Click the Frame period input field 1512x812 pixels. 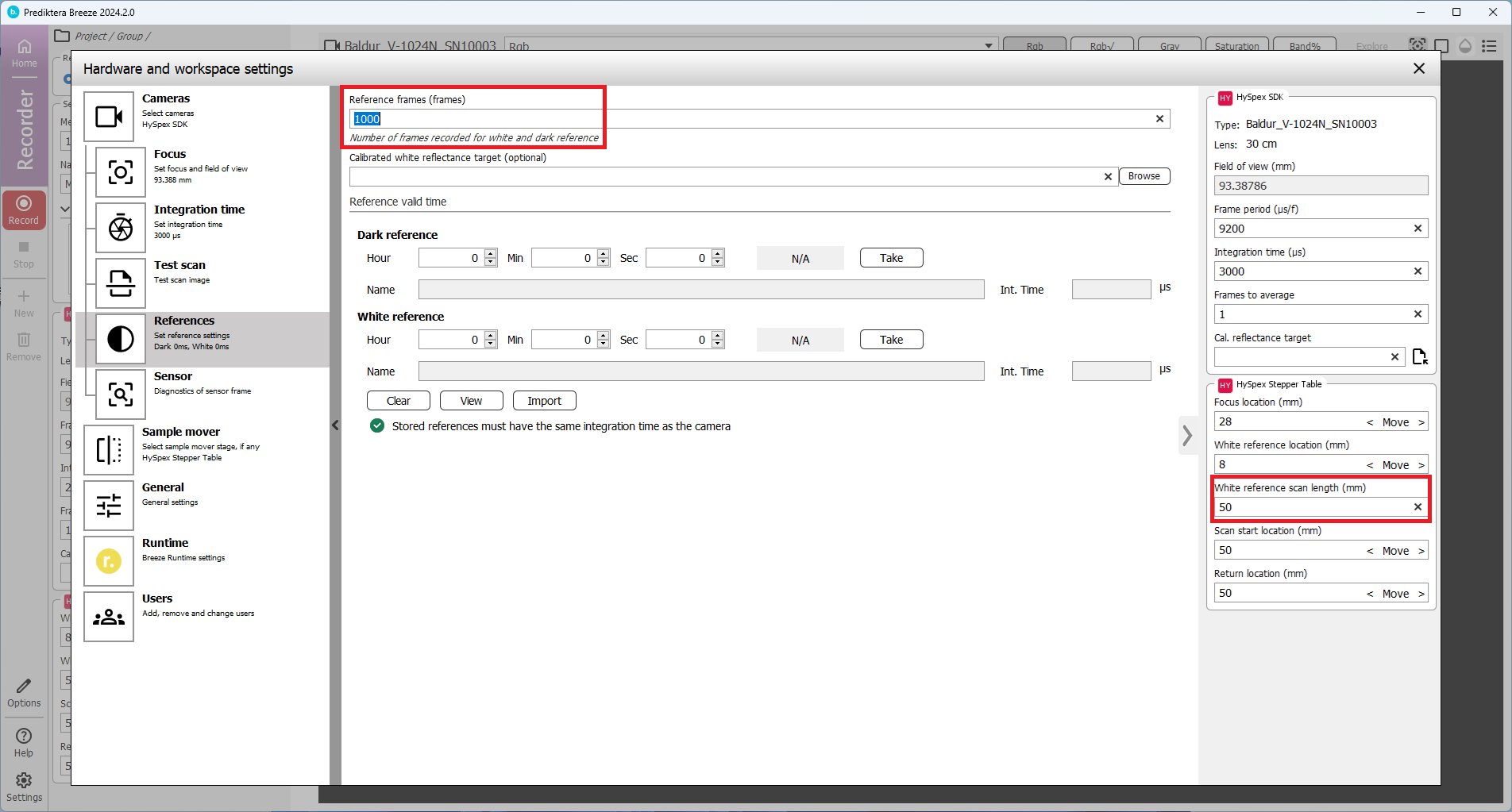click(x=1310, y=229)
